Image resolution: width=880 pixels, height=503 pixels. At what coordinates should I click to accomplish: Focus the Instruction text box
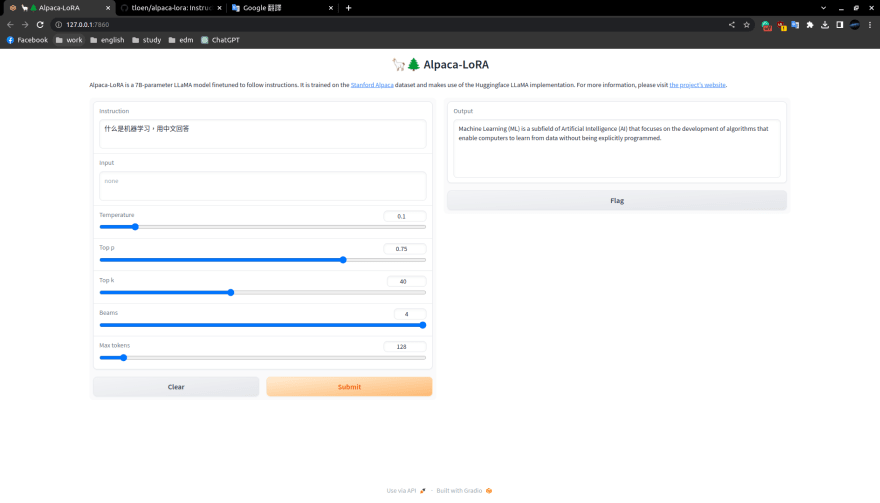coord(263,134)
